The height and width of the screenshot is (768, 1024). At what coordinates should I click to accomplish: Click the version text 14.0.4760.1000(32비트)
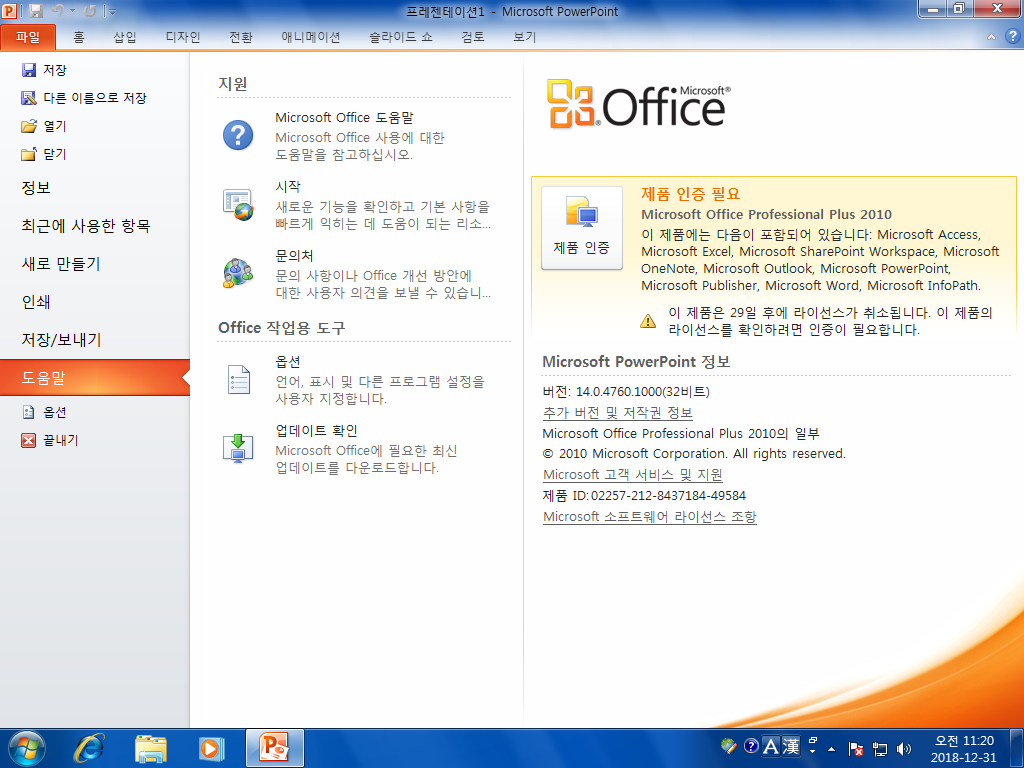(x=643, y=392)
